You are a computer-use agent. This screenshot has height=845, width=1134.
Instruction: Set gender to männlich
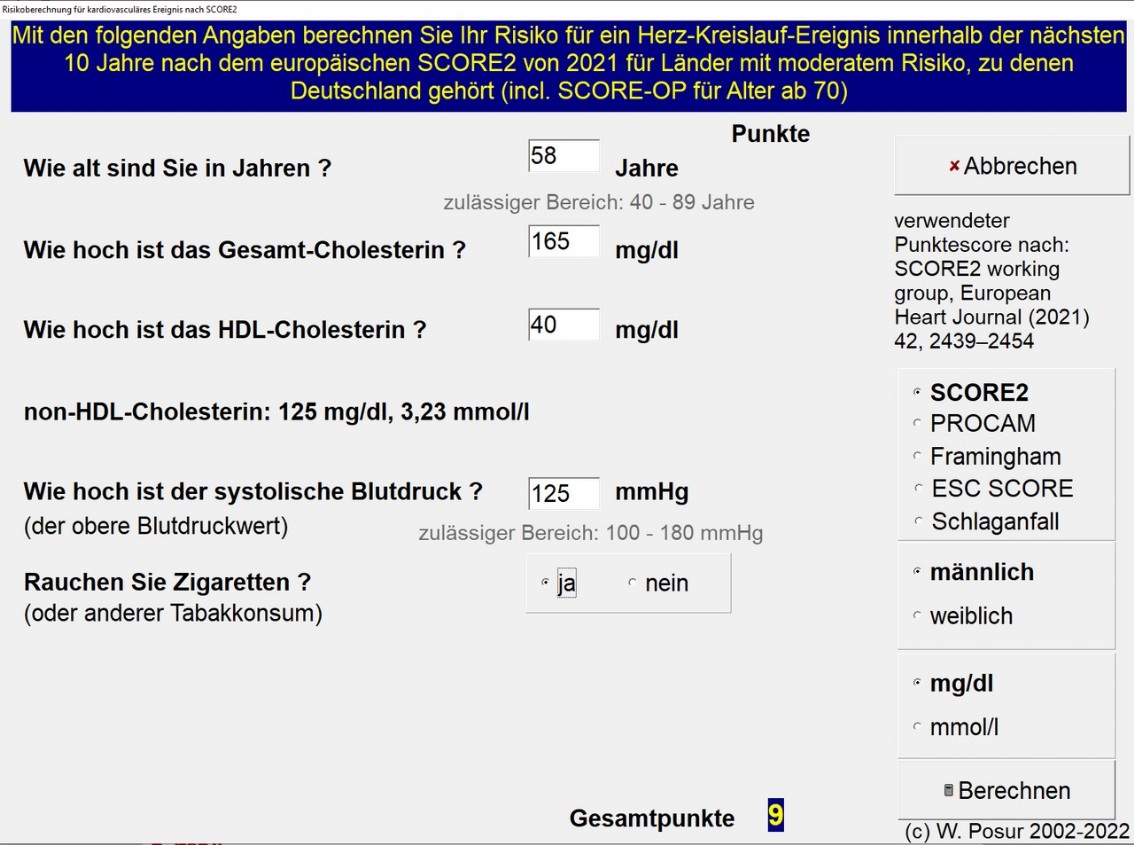coord(918,572)
